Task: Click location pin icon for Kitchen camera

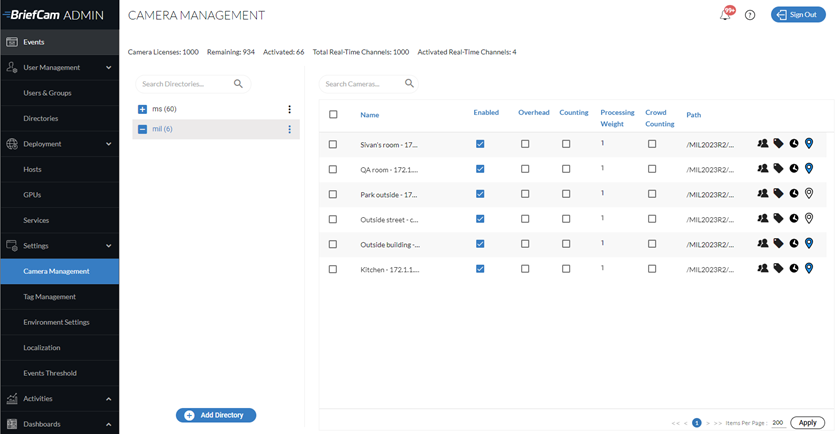Action: click(x=809, y=268)
